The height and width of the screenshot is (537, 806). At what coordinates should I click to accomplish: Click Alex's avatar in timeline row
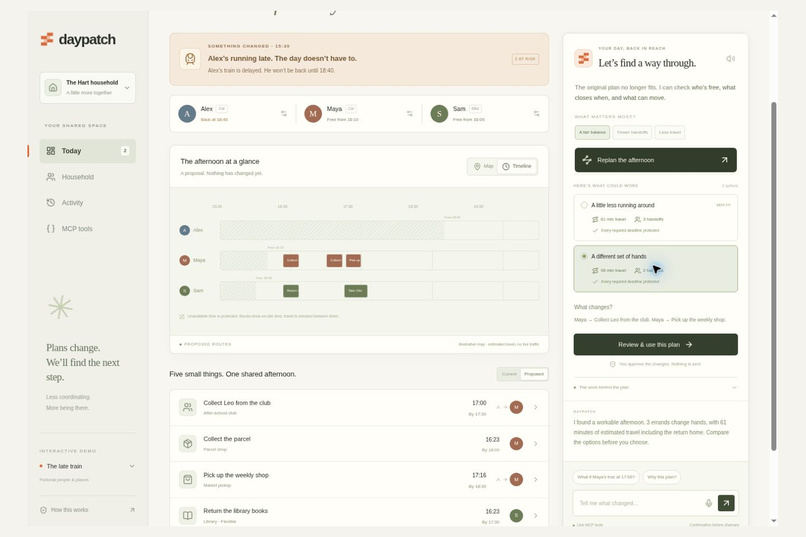click(185, 230)
